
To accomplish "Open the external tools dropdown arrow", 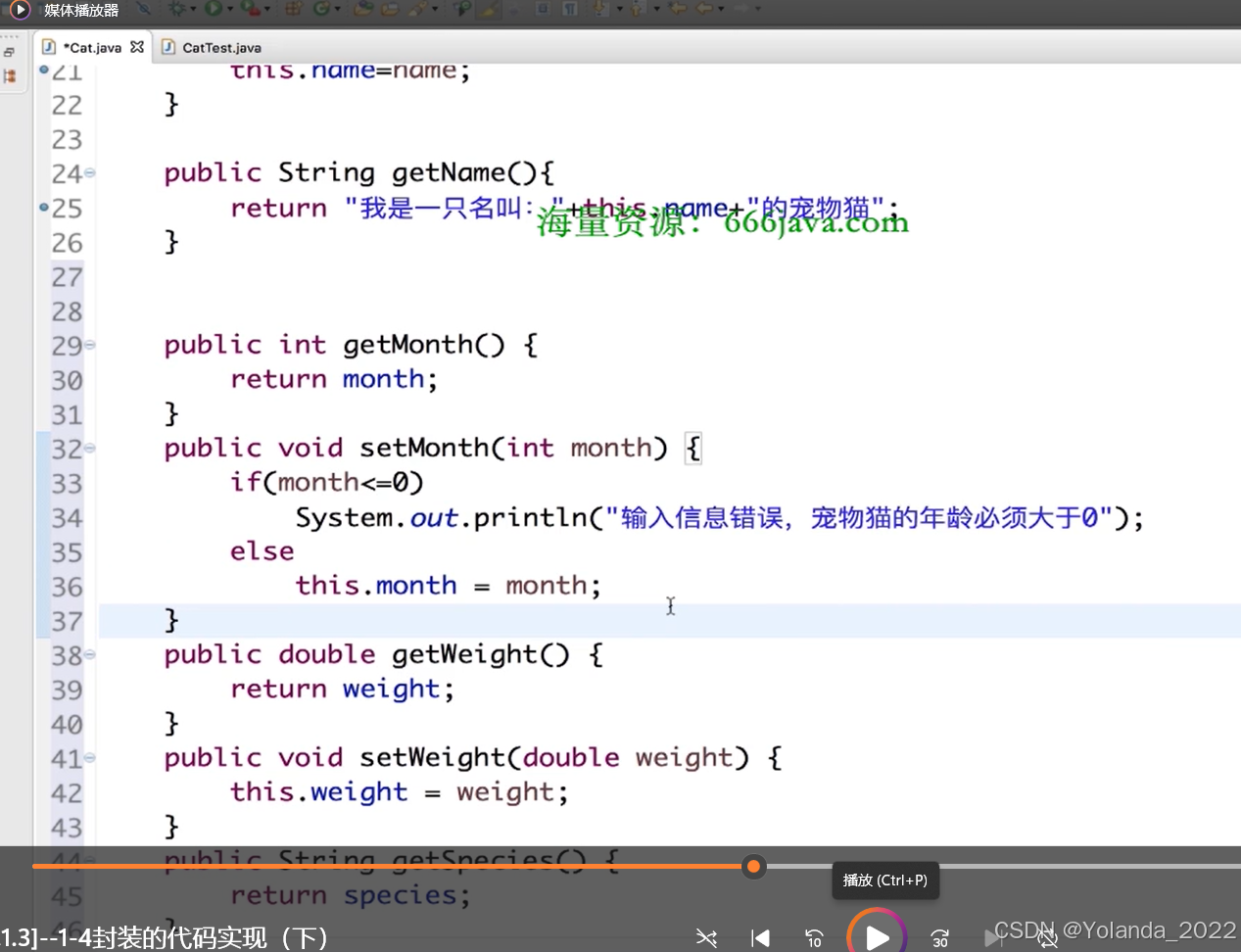I will (266, 10).
